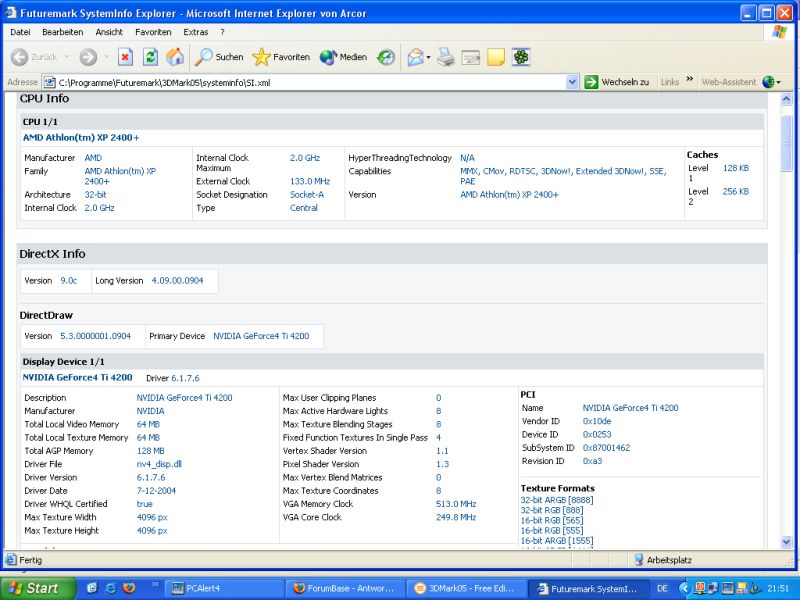Click the green Forward arrow icon
Image resolution: width=800 pixels, height=600 pixels.
88,57
